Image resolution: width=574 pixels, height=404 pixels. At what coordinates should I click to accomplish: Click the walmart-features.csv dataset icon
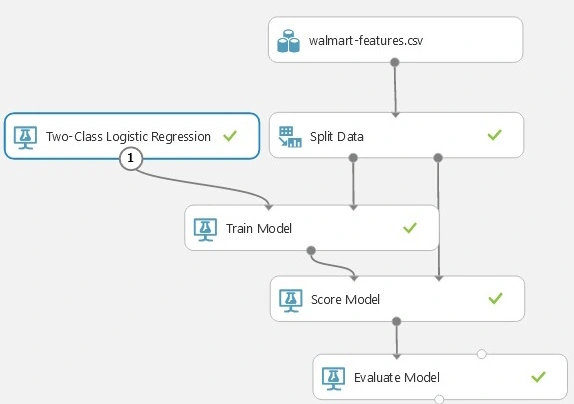[x=288, y=41]
